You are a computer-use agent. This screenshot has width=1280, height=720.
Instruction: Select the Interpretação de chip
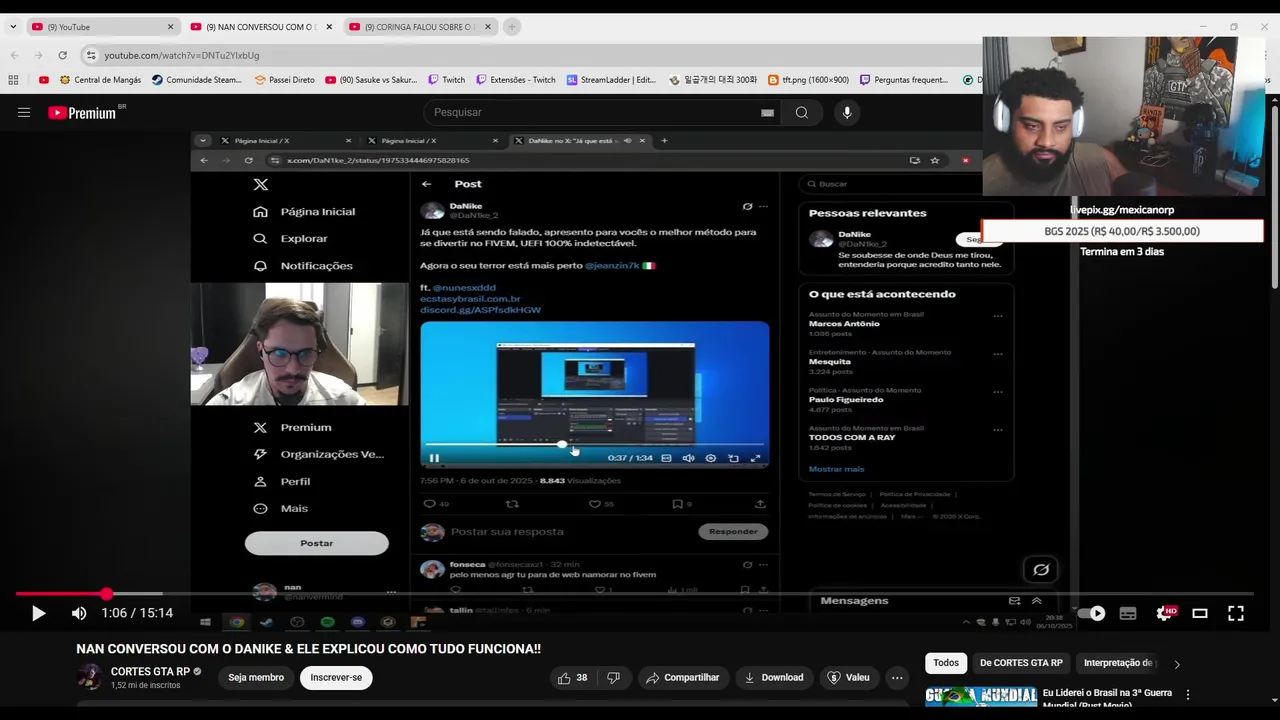coord(1118,663)
